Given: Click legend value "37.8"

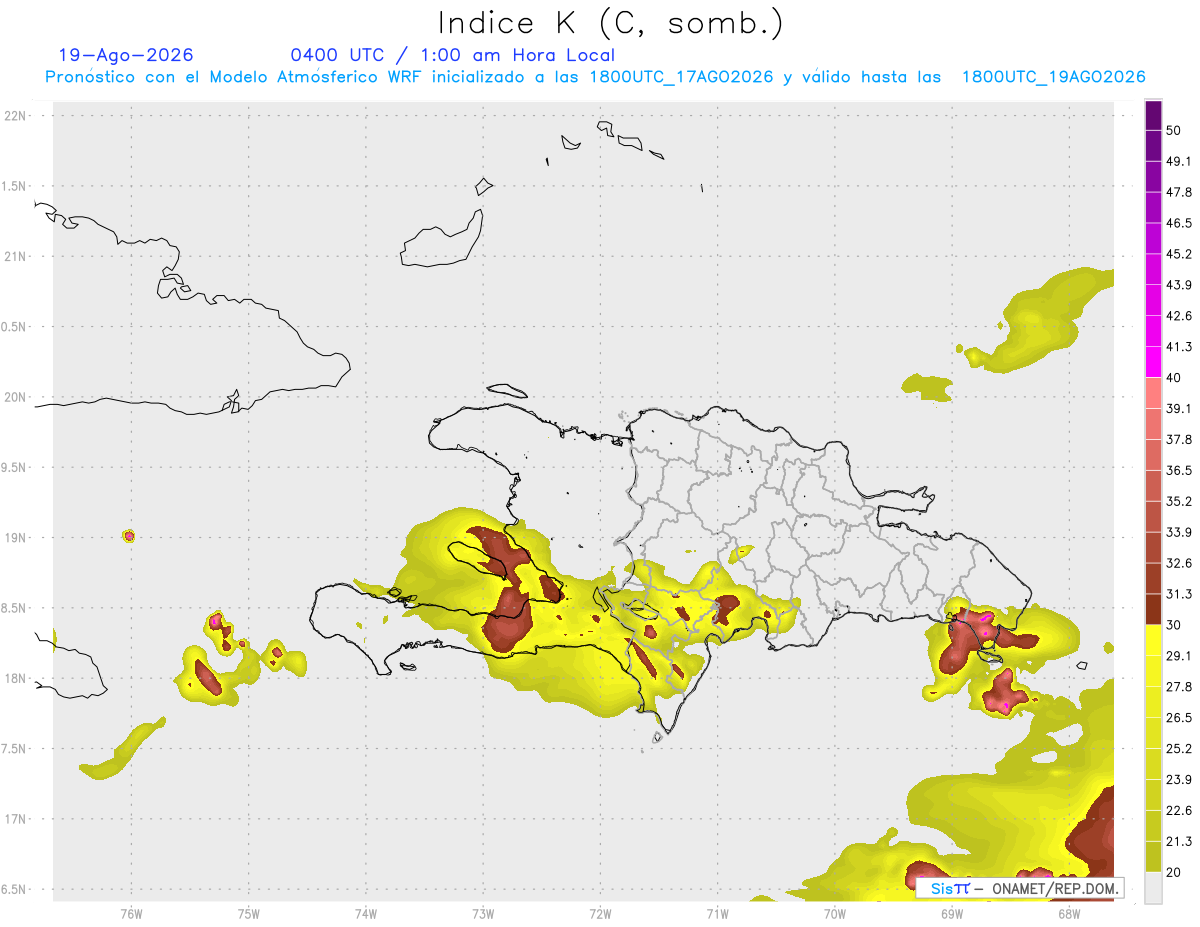Looking at the screenshot, I should coord(1178,439).
